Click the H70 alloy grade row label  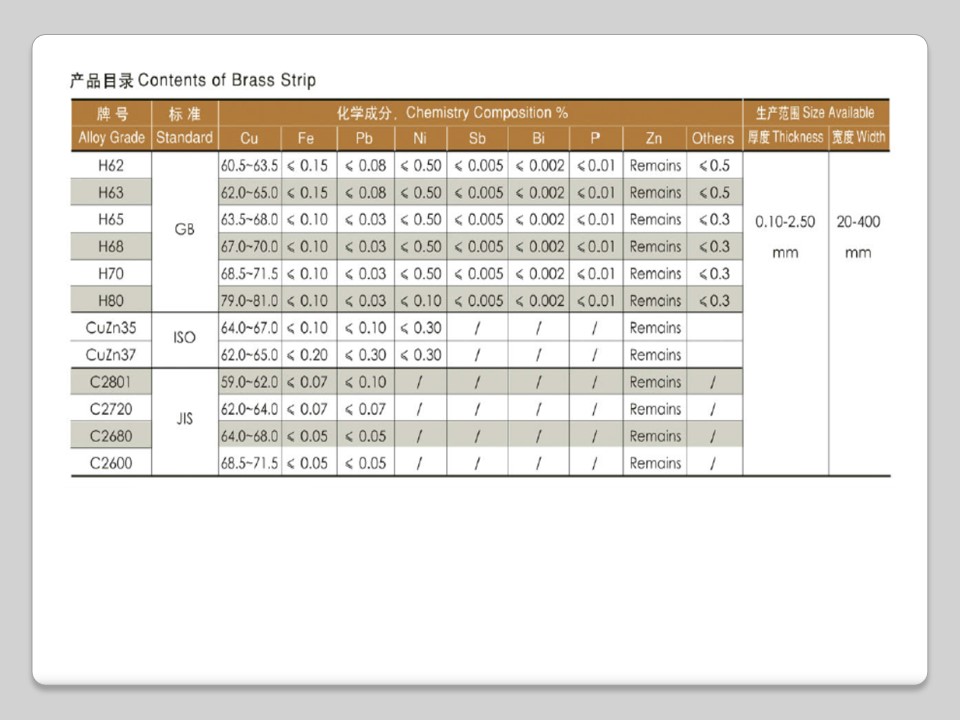111,273
